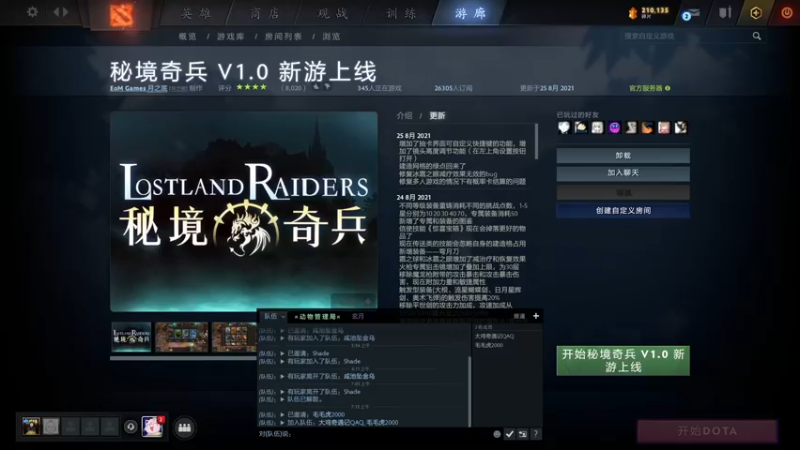Open the mail notifications icon

point(691,14)
